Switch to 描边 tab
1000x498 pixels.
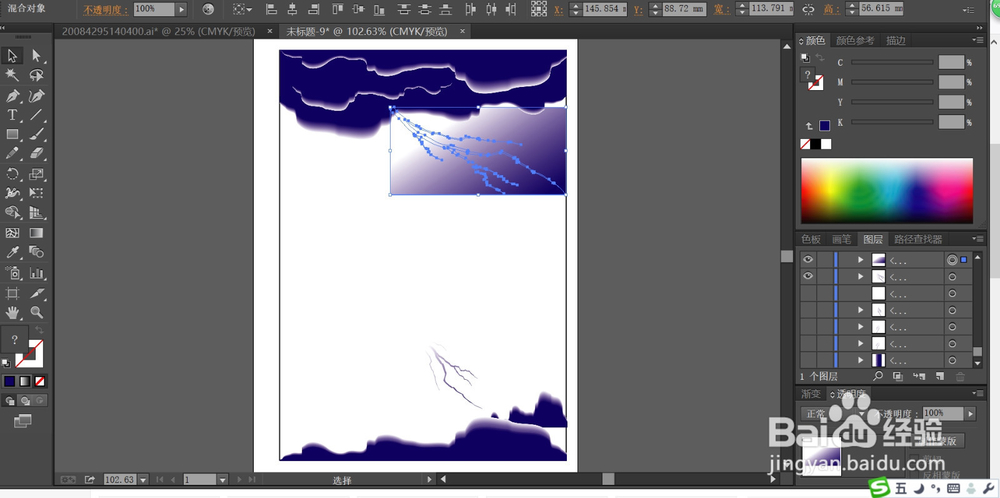point(895,40)
